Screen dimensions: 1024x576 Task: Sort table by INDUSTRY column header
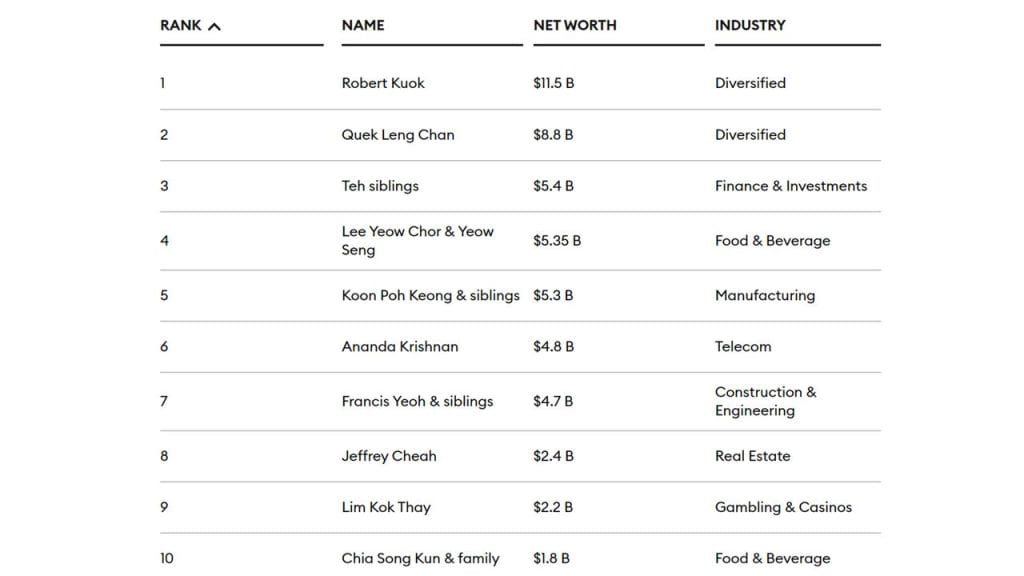[x=750, y=25]
